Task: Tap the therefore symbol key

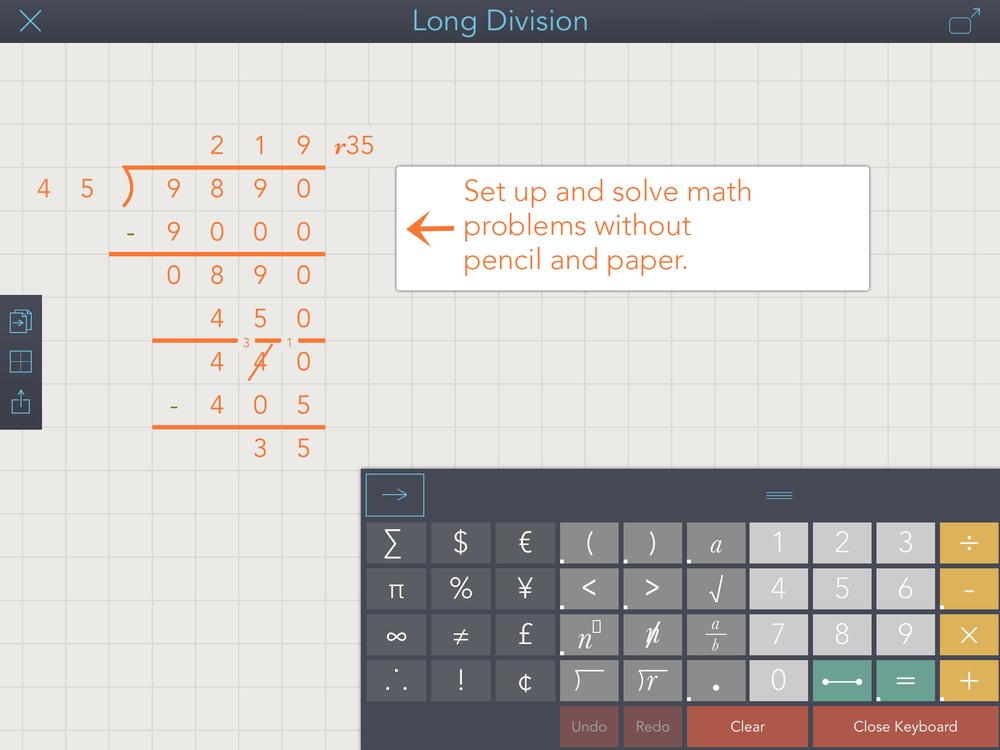Action: pos(396,680)
